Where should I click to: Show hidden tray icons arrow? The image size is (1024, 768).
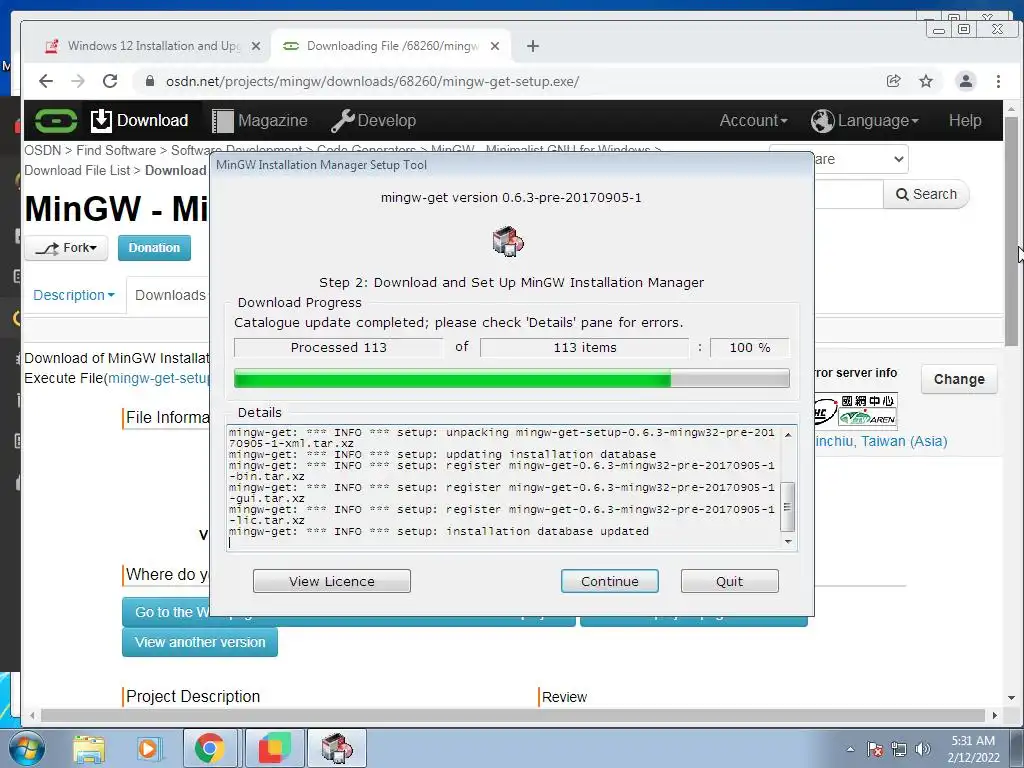tap(850, 749)
